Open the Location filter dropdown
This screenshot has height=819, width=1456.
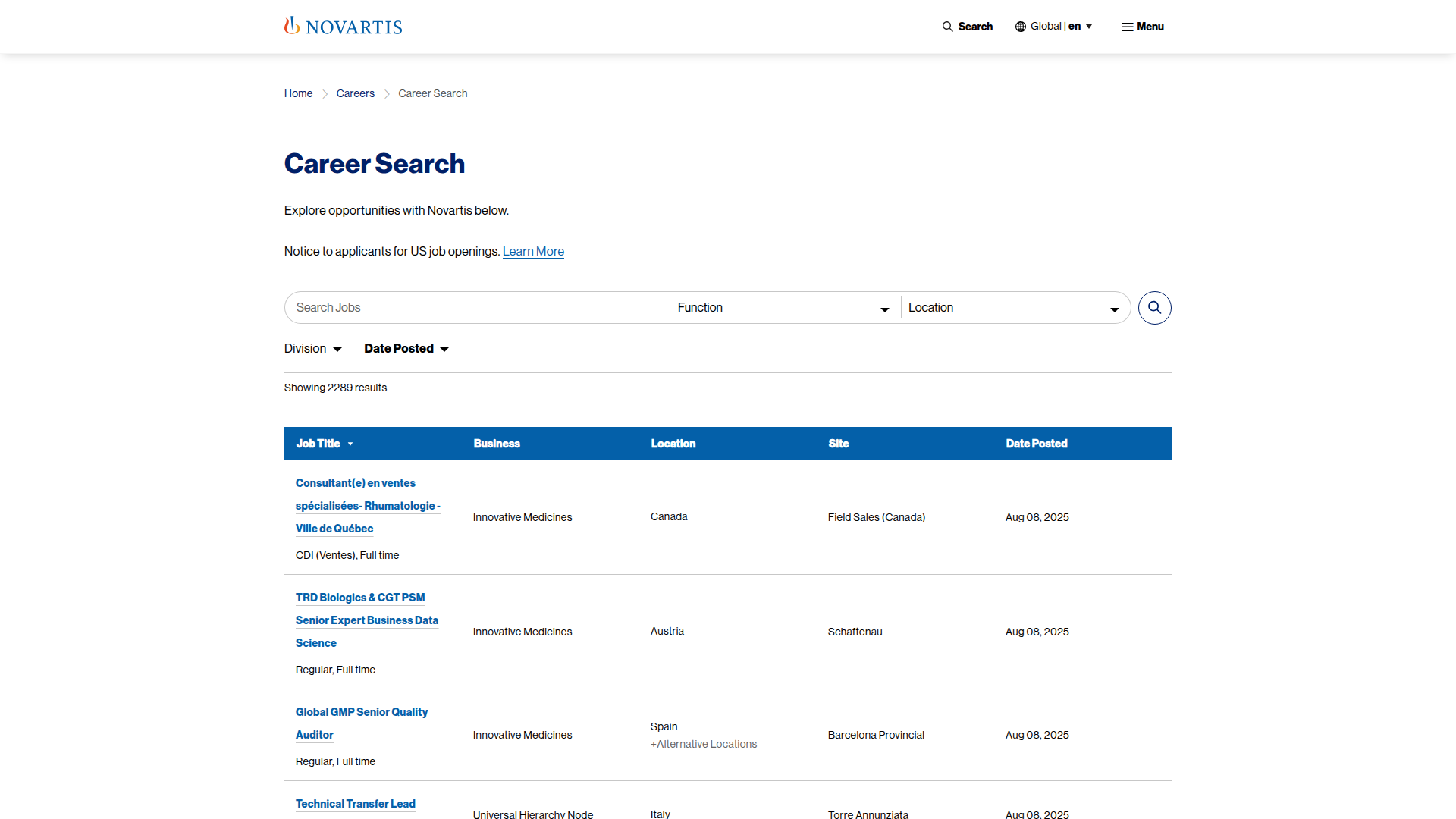1014,308
